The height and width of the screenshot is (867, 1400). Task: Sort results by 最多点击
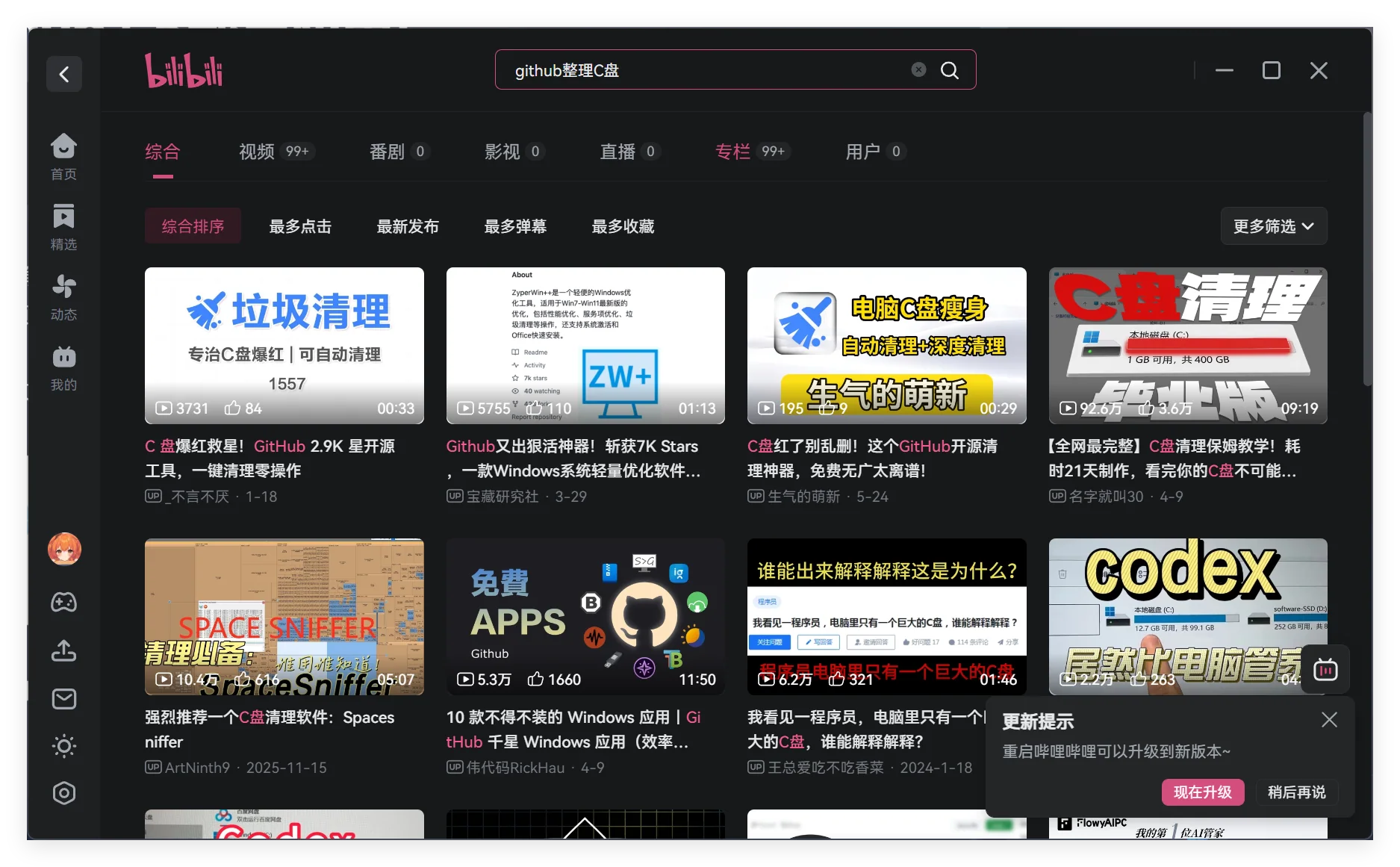pos(300,226)
